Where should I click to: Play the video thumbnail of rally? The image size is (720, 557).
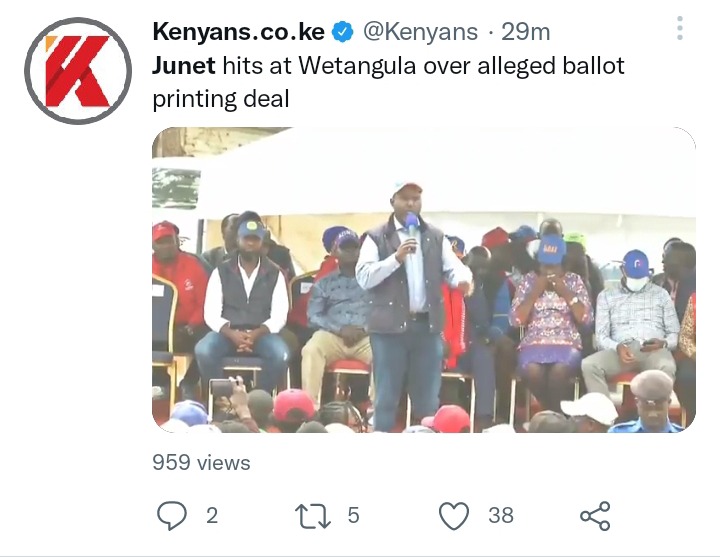point(424,280)
